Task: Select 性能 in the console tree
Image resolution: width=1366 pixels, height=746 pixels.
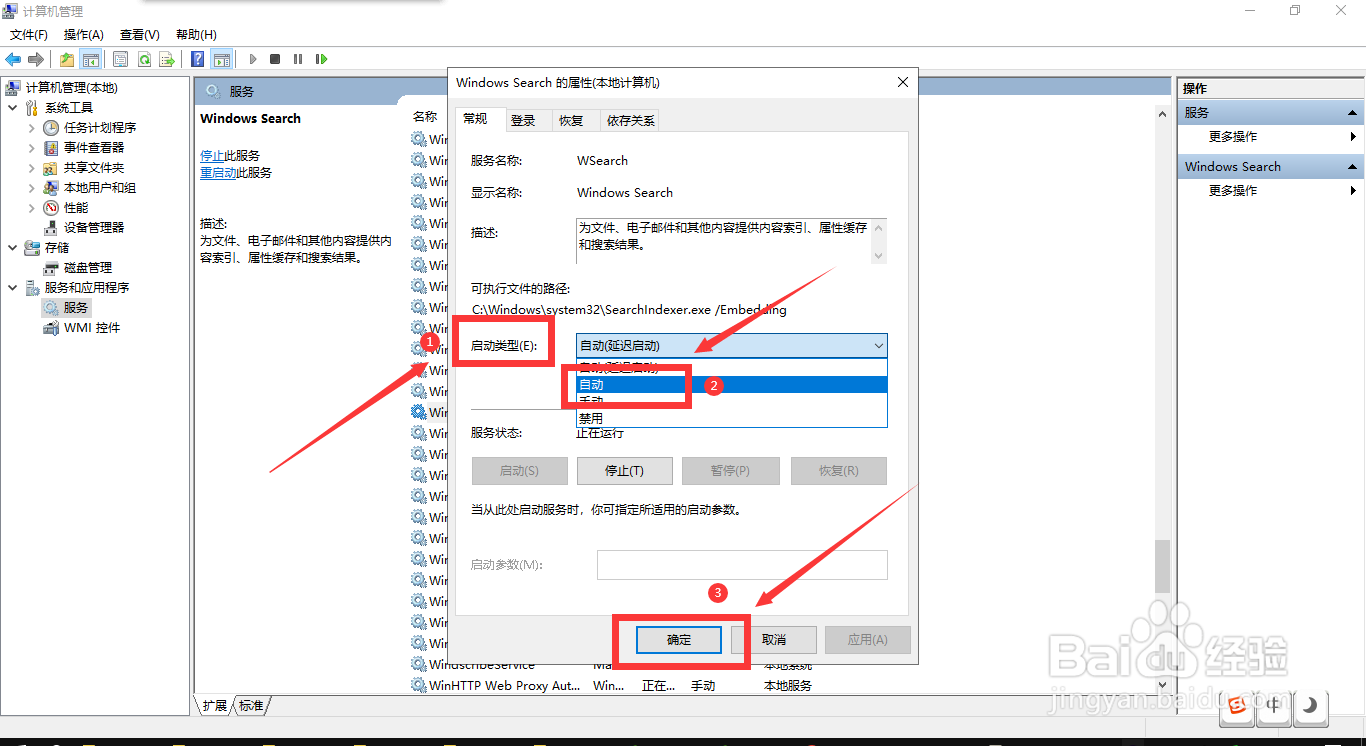Action: coord(76,207)
